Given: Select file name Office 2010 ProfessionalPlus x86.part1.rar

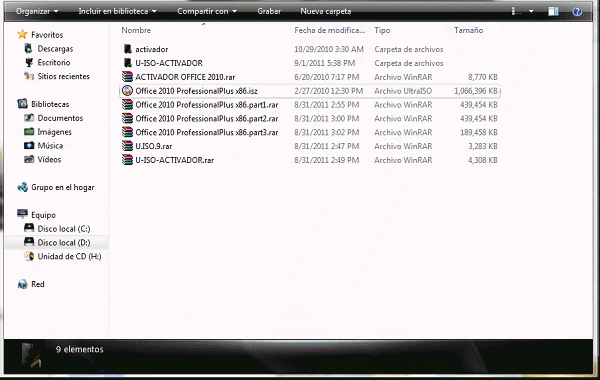Looking at the screenshot, I should pyautogui.click(x=207, y=104).
